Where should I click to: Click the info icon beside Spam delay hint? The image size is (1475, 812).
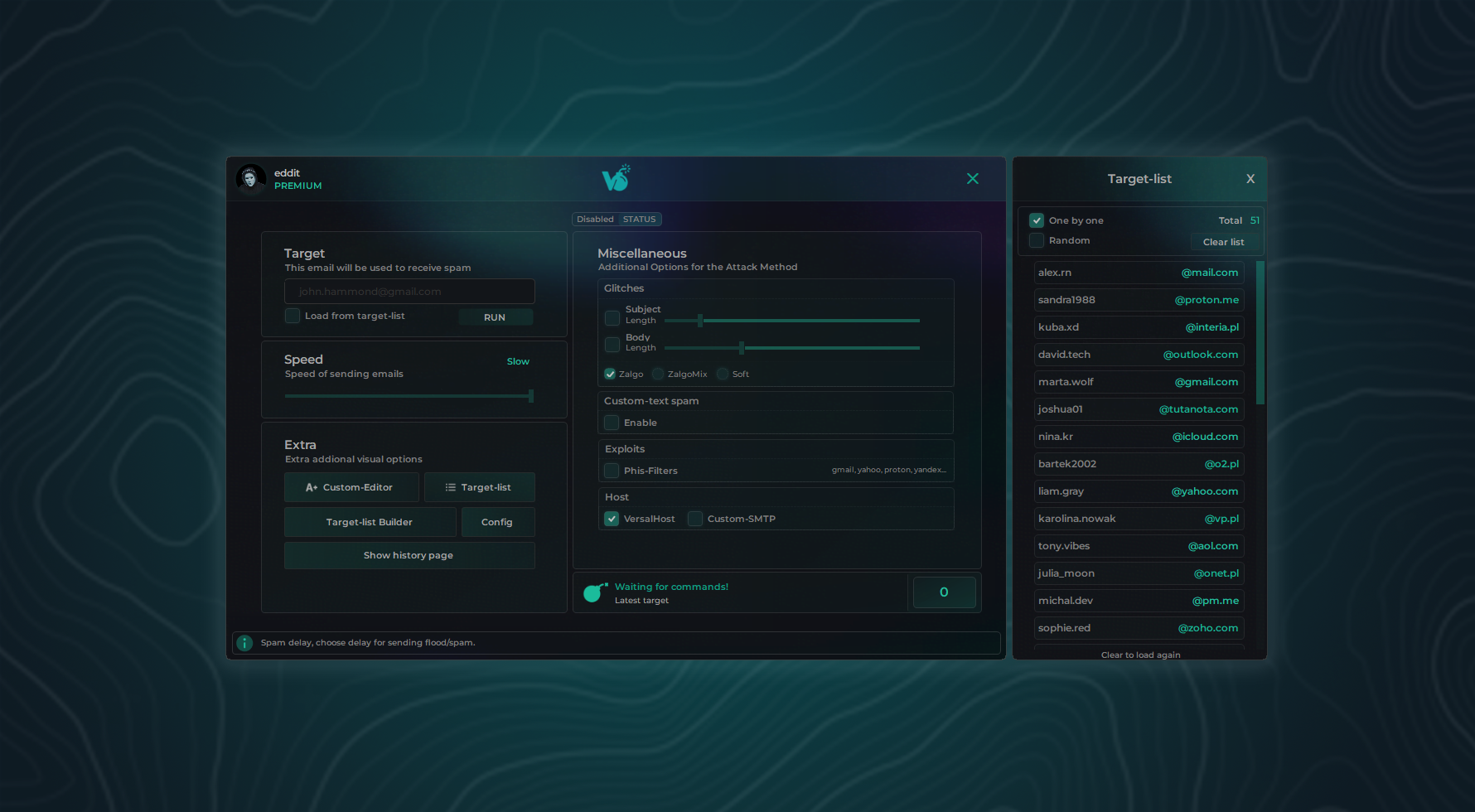(244, 643)
